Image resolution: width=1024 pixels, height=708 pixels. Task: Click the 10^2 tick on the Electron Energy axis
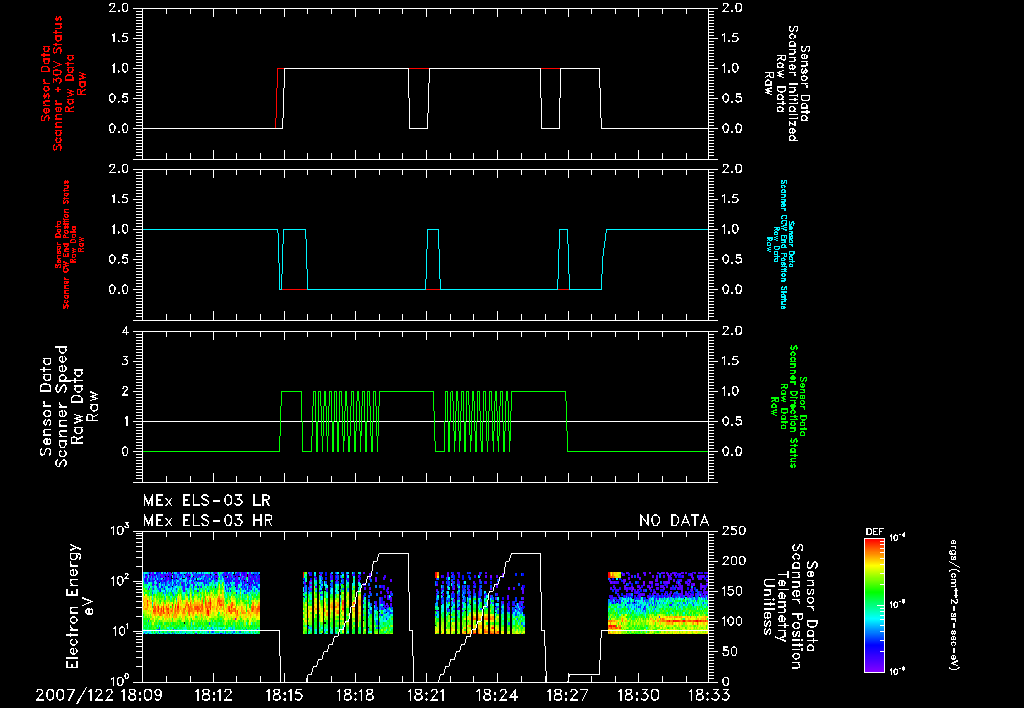point(120,581)
